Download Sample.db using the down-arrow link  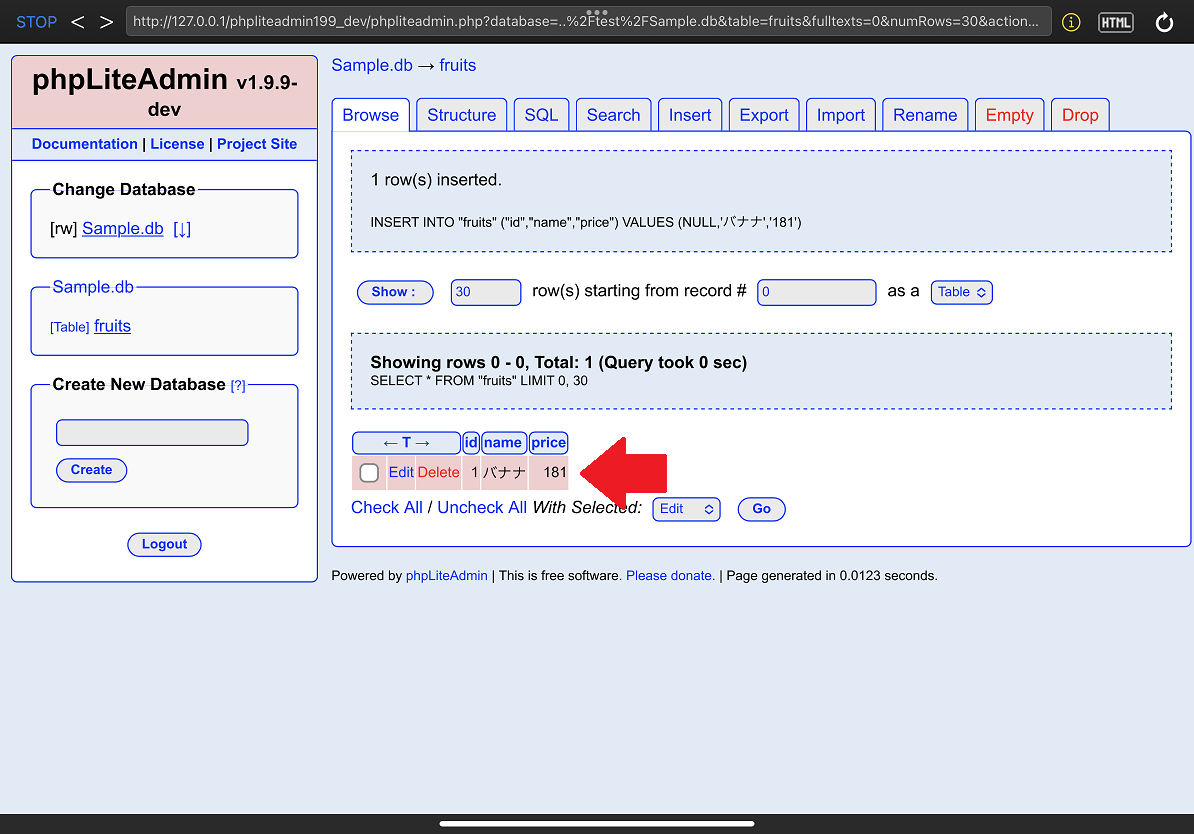(182, 228)
